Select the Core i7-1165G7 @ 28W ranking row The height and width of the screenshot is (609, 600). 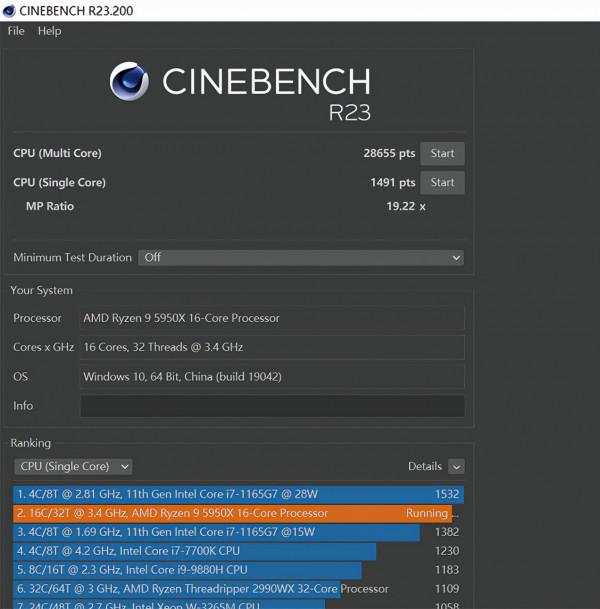238,494
